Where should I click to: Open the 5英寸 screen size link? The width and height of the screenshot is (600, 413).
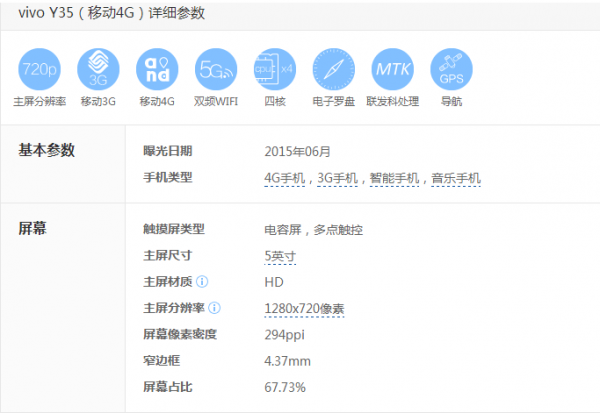280,256
